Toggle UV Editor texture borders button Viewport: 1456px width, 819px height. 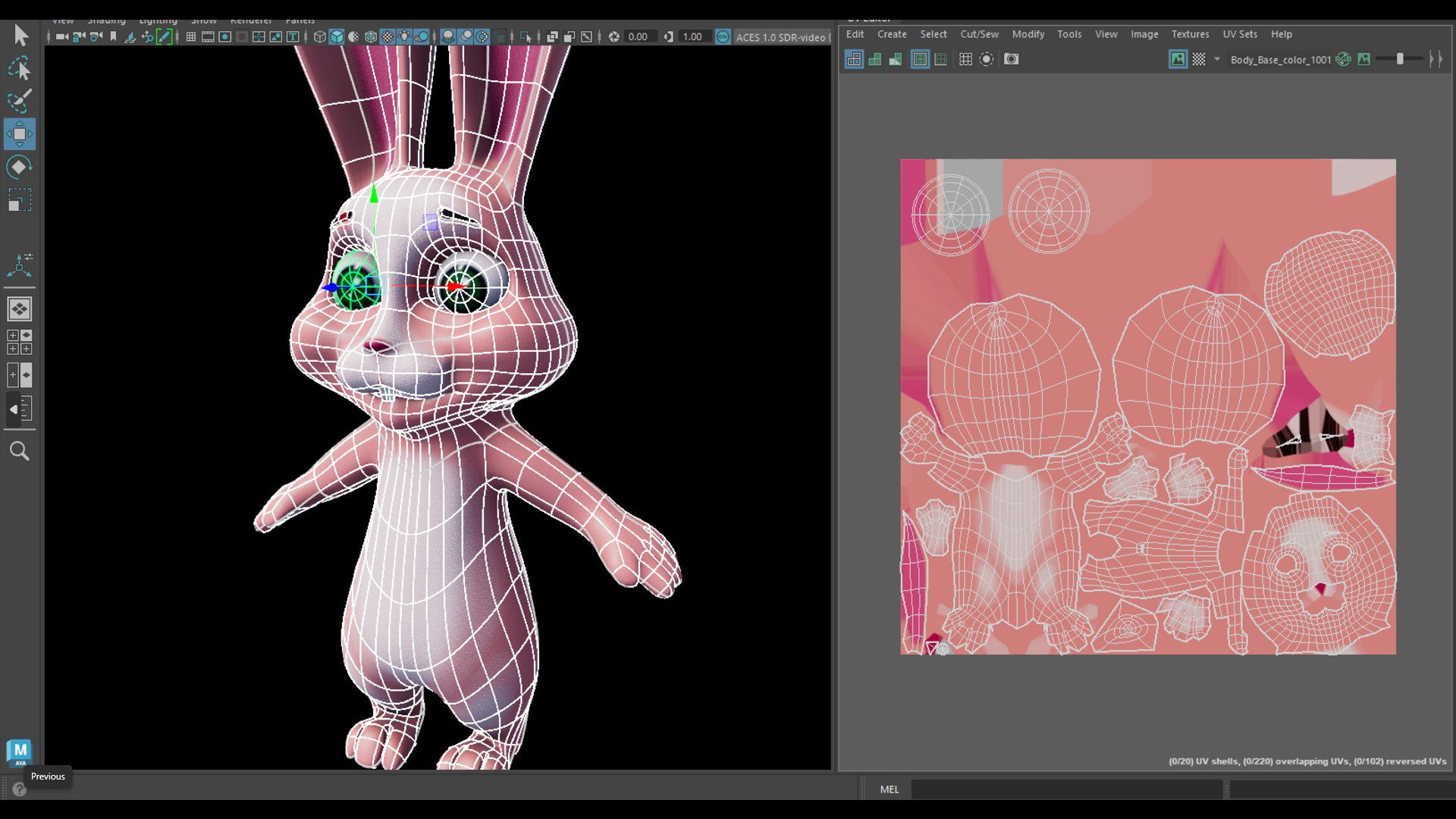pyautogui.click(x=920, y=59)
